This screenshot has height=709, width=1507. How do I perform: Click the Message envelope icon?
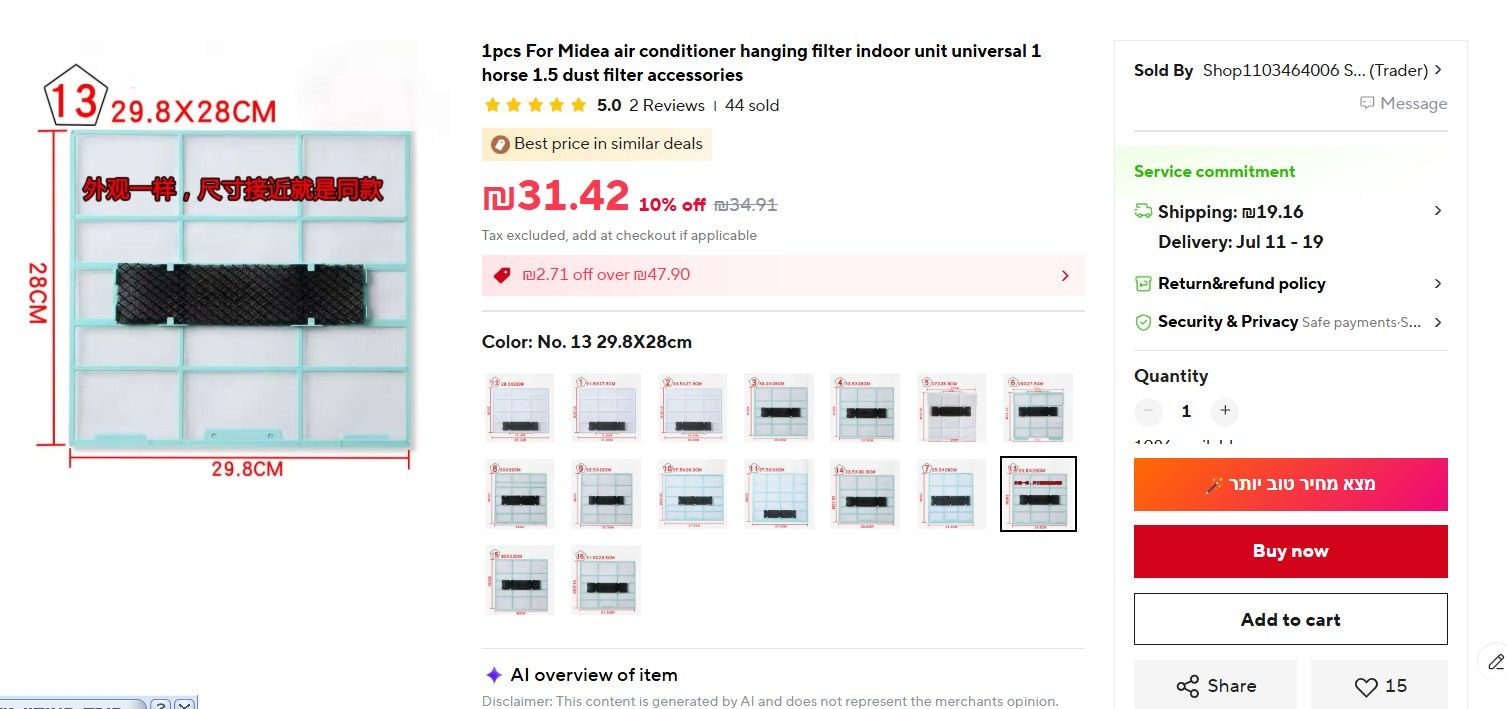pos(1367,104)
